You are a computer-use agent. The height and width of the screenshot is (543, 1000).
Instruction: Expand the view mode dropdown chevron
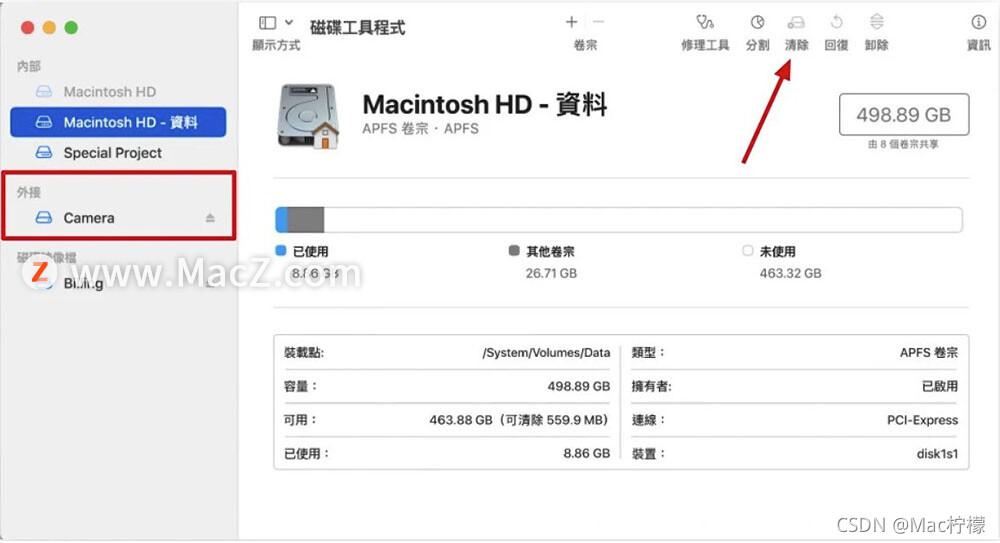coord(289,22)
